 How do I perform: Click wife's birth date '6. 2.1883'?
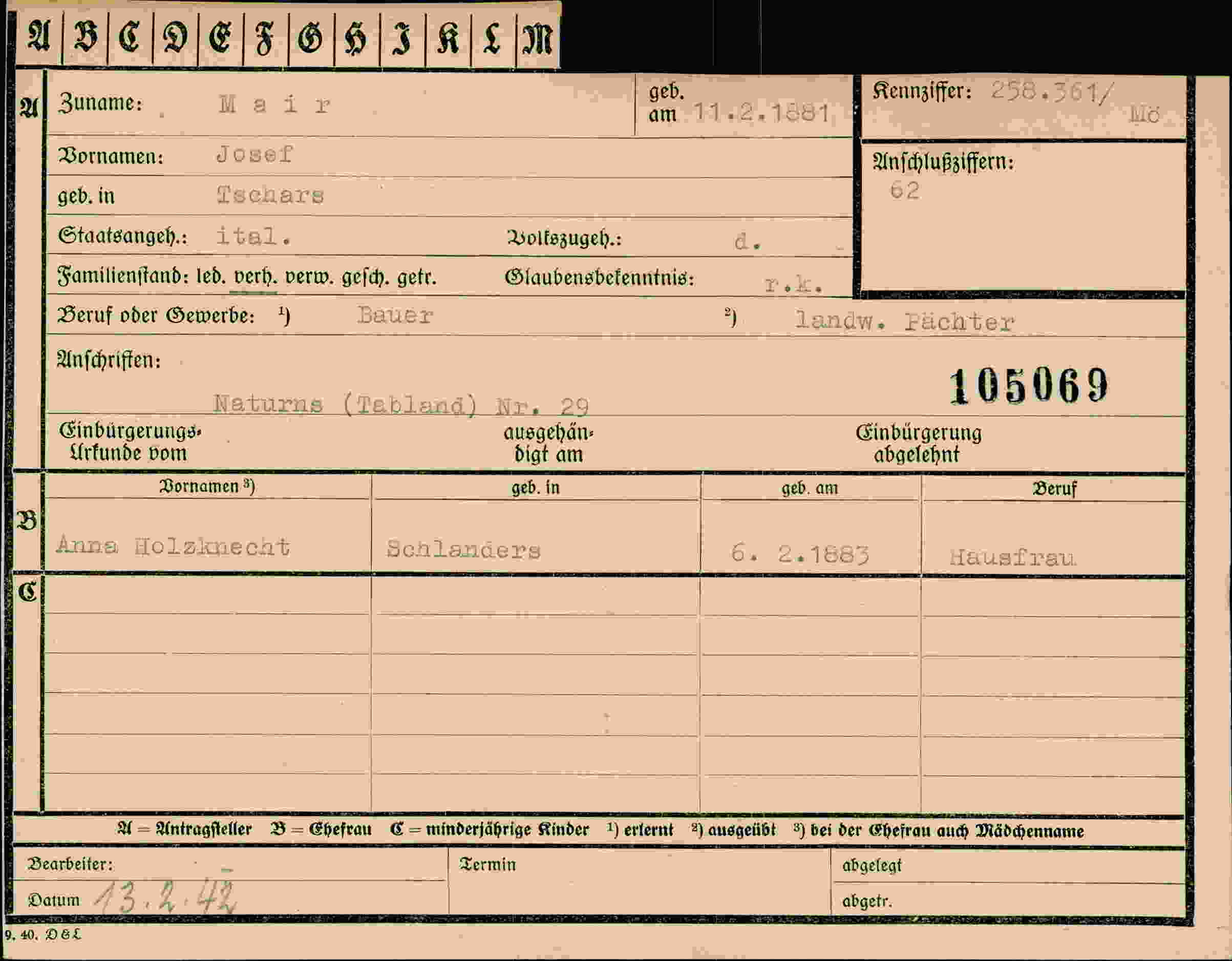point(799,554)
